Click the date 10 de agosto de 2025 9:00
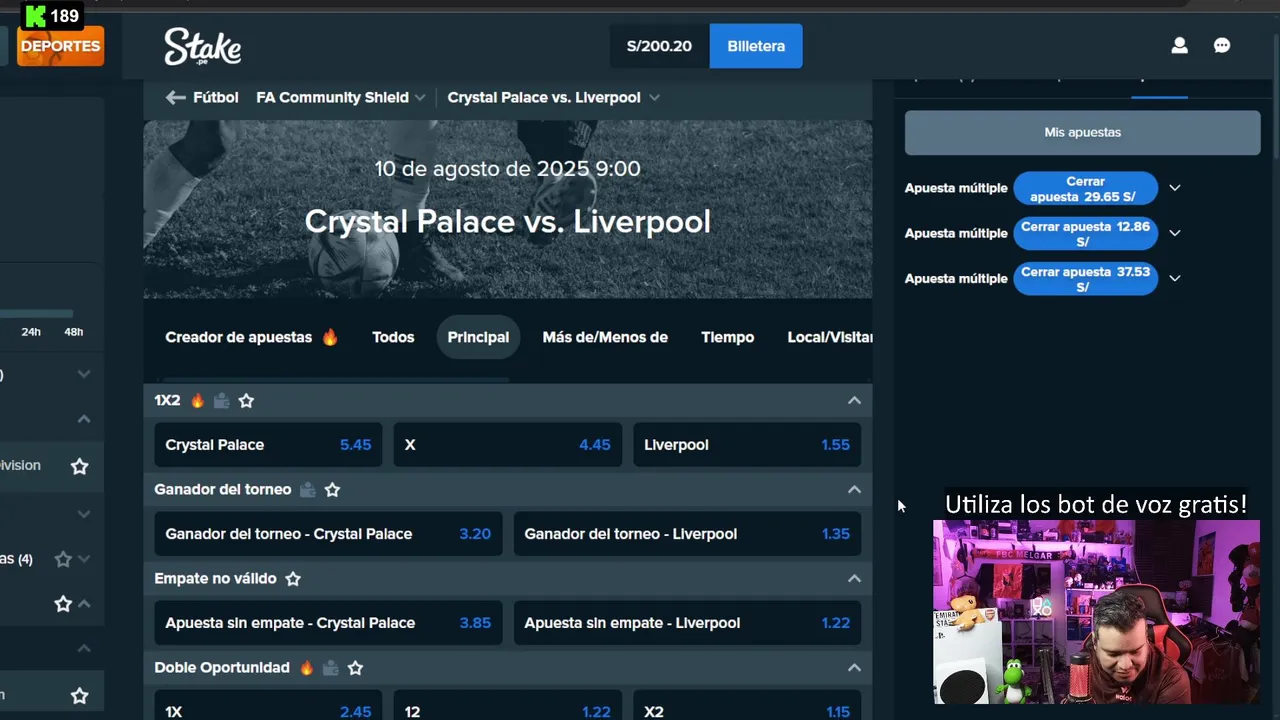 (507, 168)
